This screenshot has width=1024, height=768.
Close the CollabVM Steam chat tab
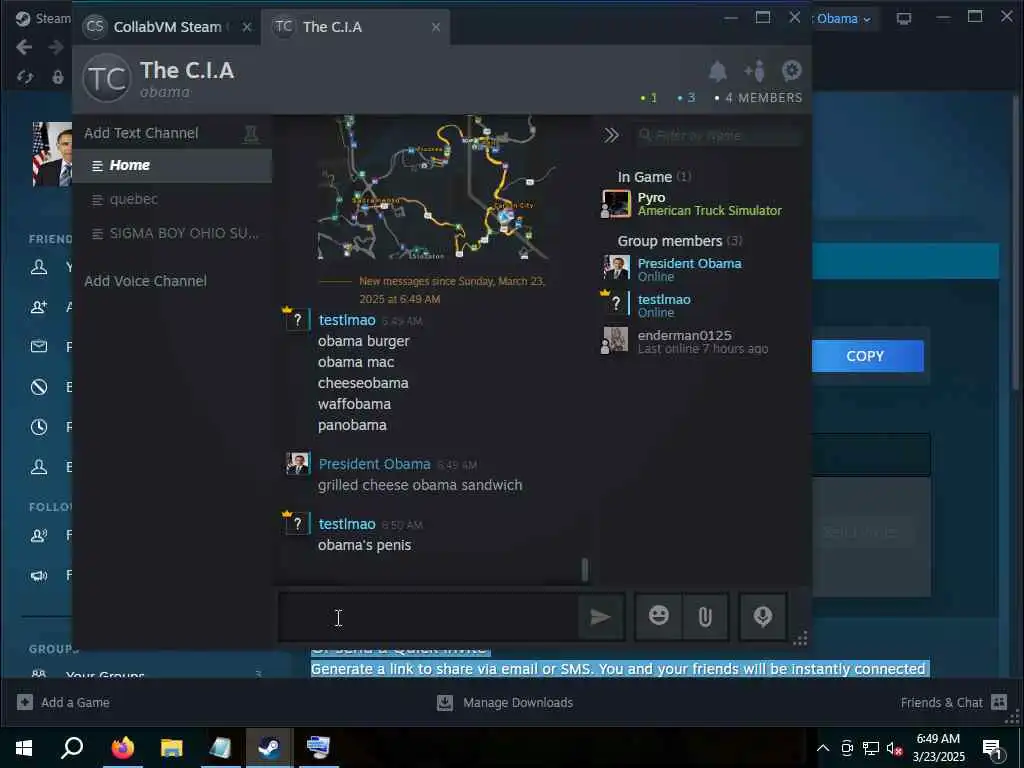[x=247, y=27]
